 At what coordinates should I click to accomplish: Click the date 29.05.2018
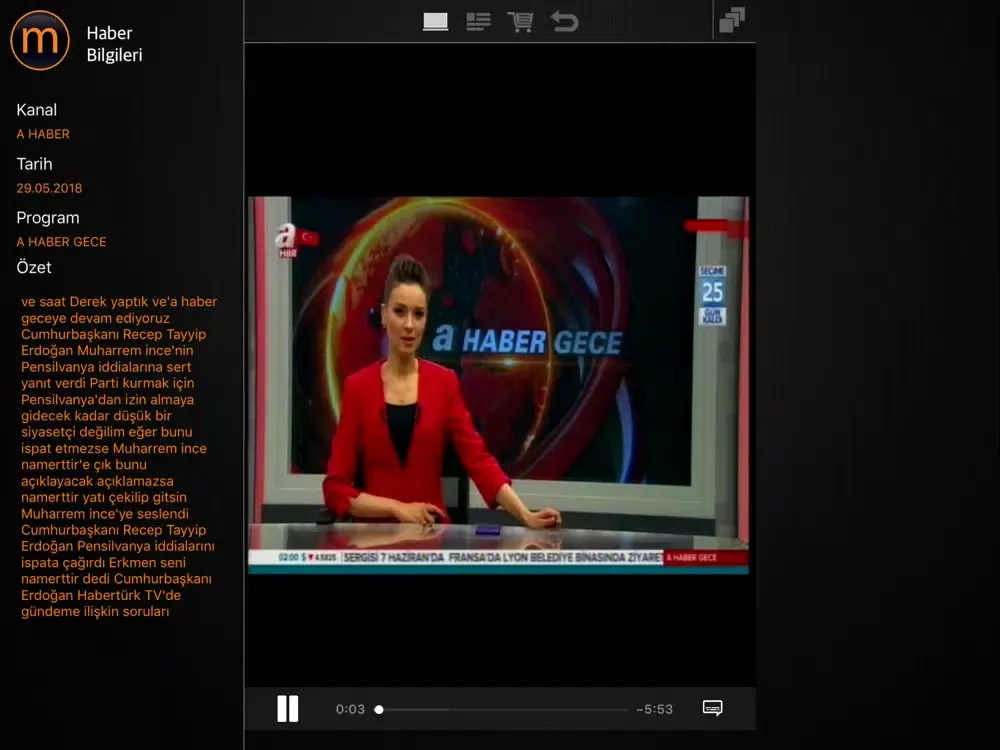49,188
